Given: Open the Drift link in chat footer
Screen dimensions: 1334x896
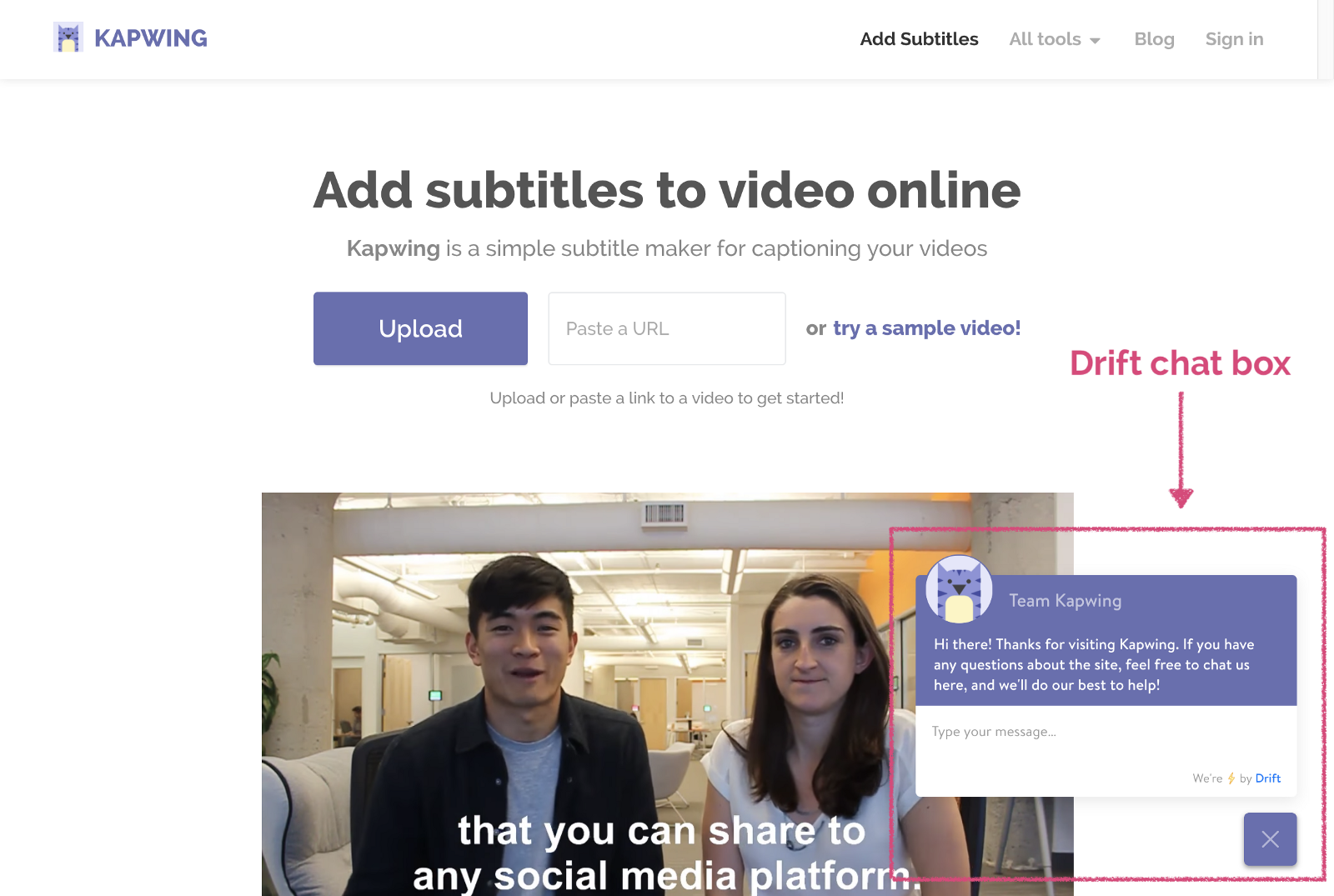Looking at the screenshot, I should pyautogui.click(x=1267, y=778).
